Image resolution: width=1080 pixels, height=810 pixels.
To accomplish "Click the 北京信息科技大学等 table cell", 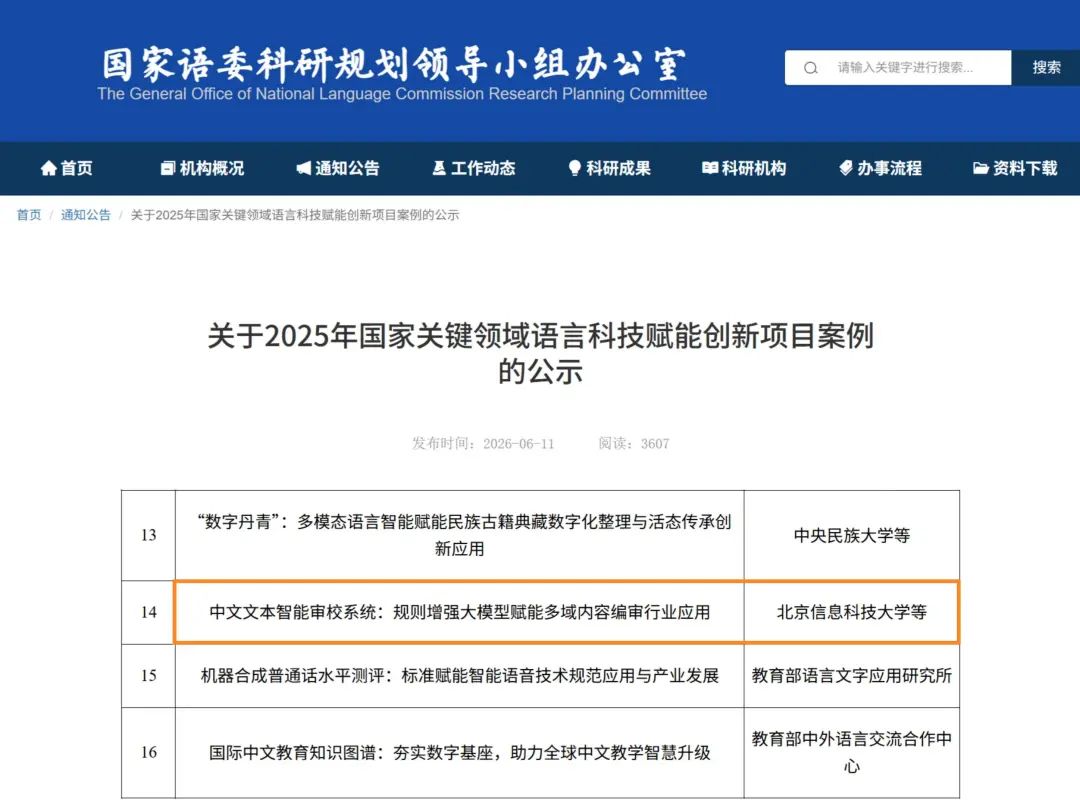I will click(x=851, y=612).
